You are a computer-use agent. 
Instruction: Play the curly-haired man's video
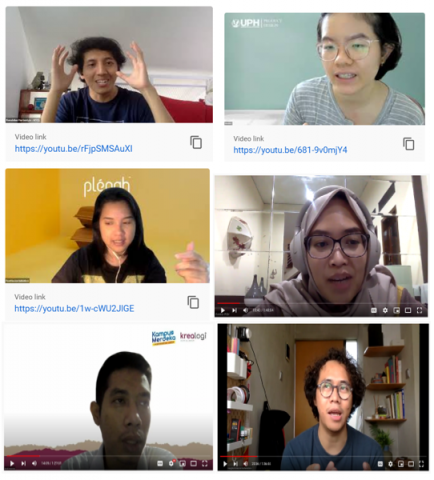[225, 464]
